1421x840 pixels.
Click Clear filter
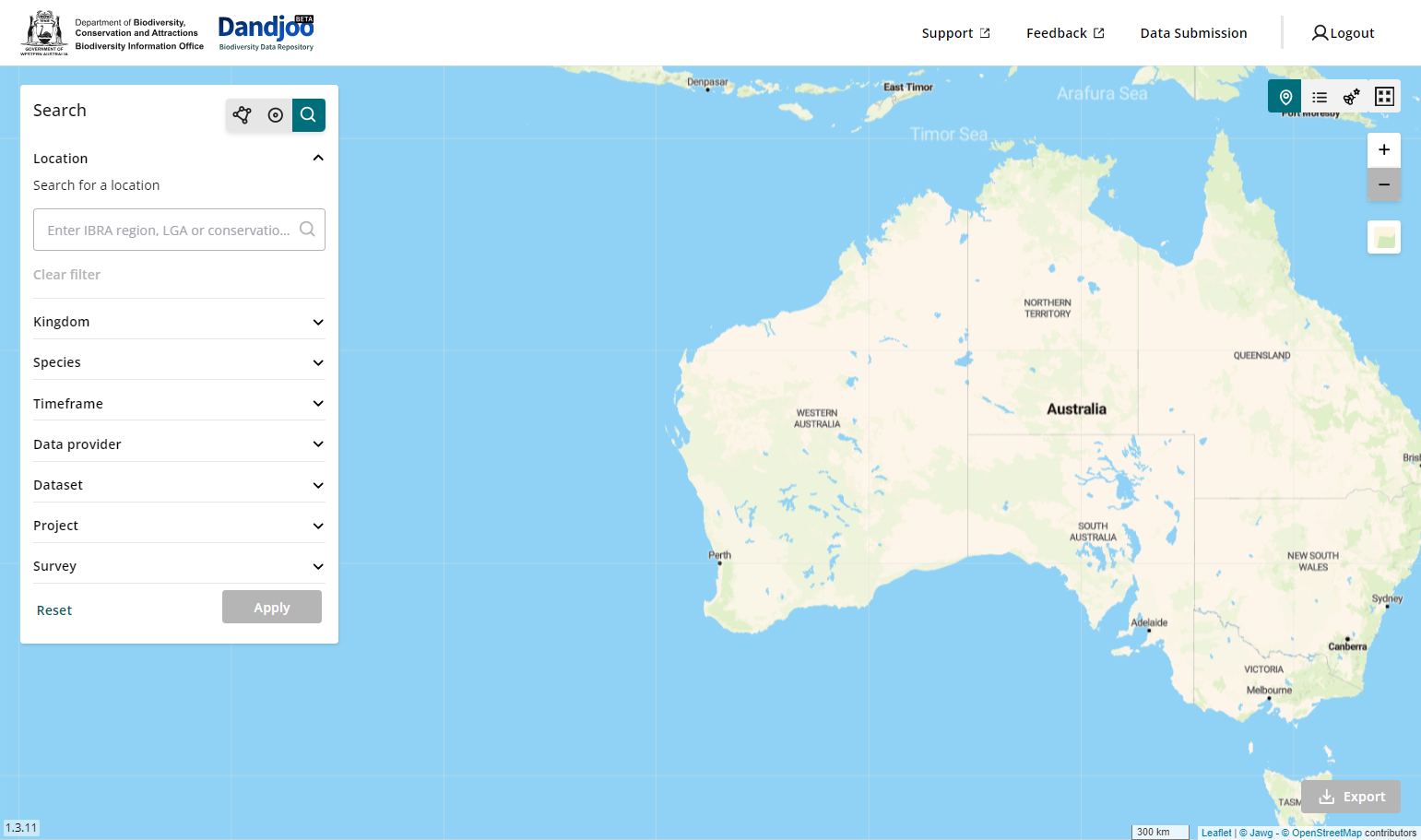pyautogui.click(x=66, y=275)
